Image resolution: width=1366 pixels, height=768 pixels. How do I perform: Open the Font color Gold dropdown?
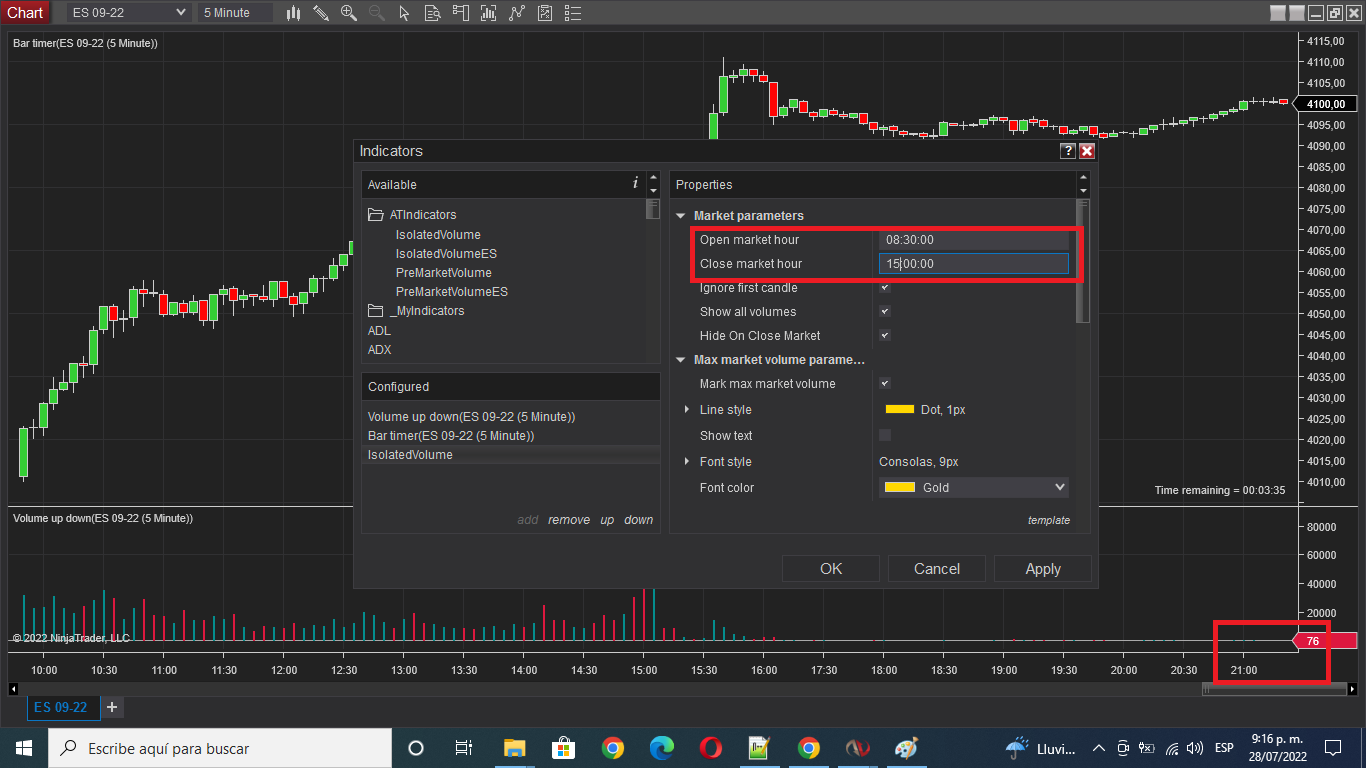point(974,487)
